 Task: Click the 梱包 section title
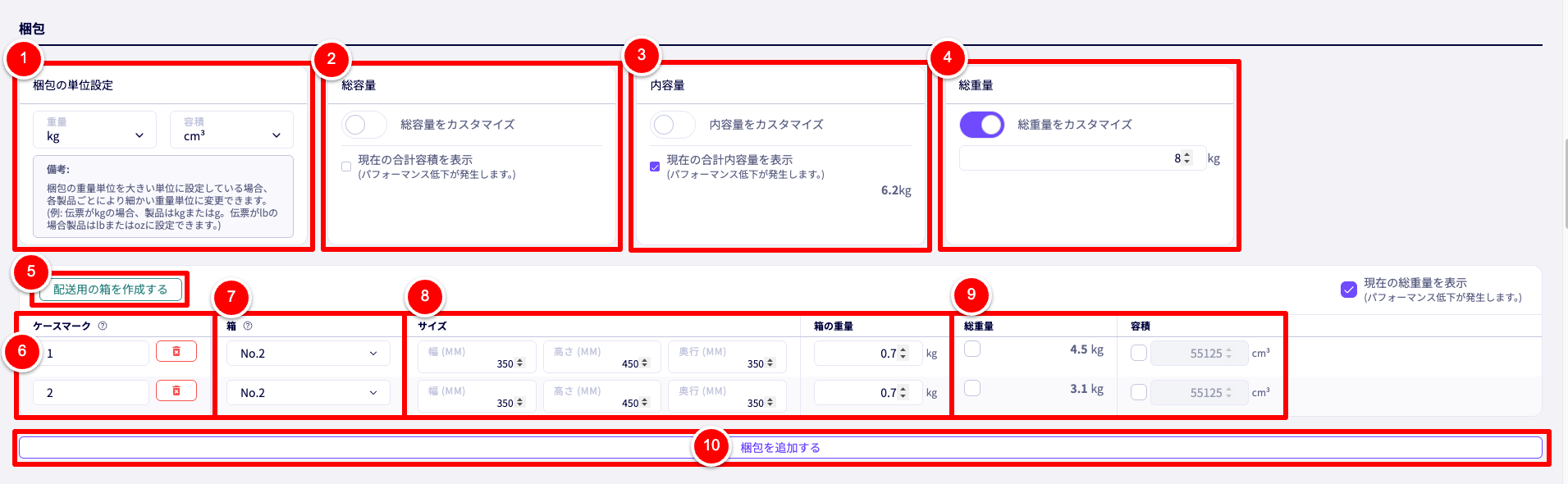(x=31, y=29)
